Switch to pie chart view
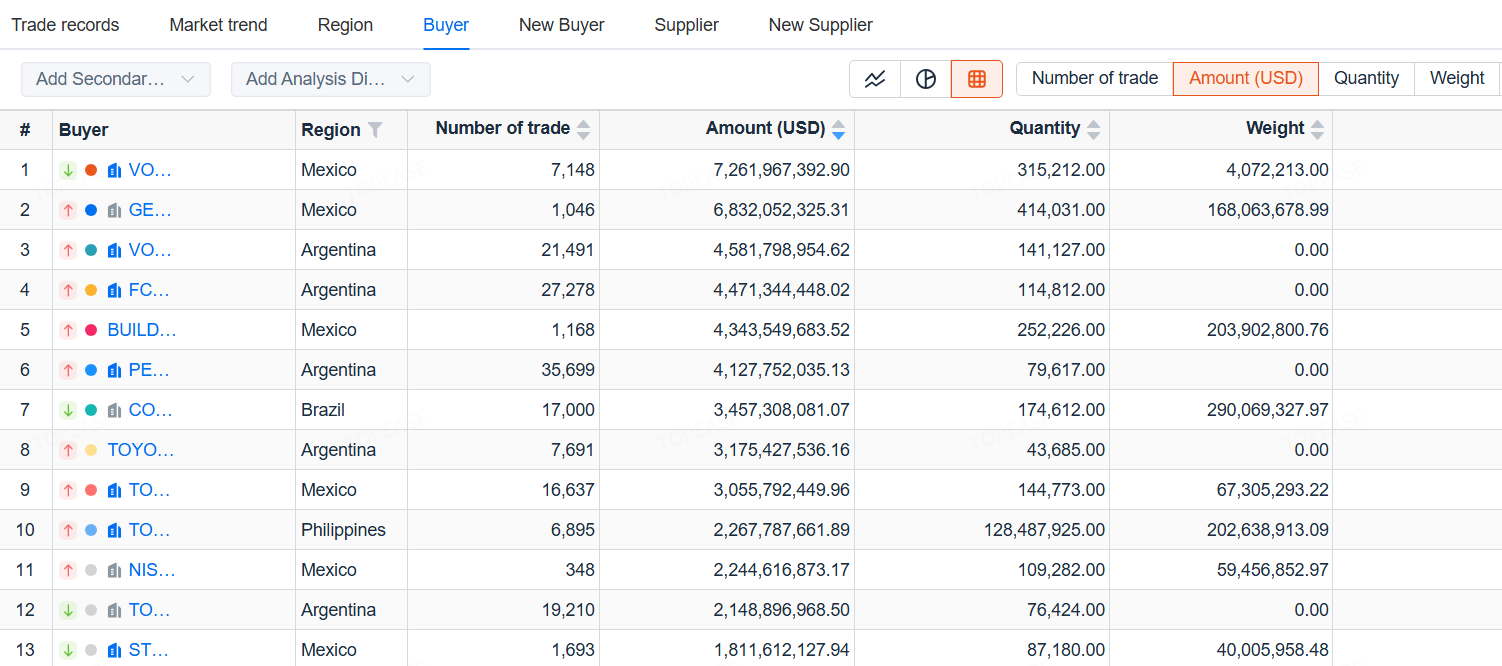The width and height of the screenshot is (1502, 666). (x=926, y=79)
